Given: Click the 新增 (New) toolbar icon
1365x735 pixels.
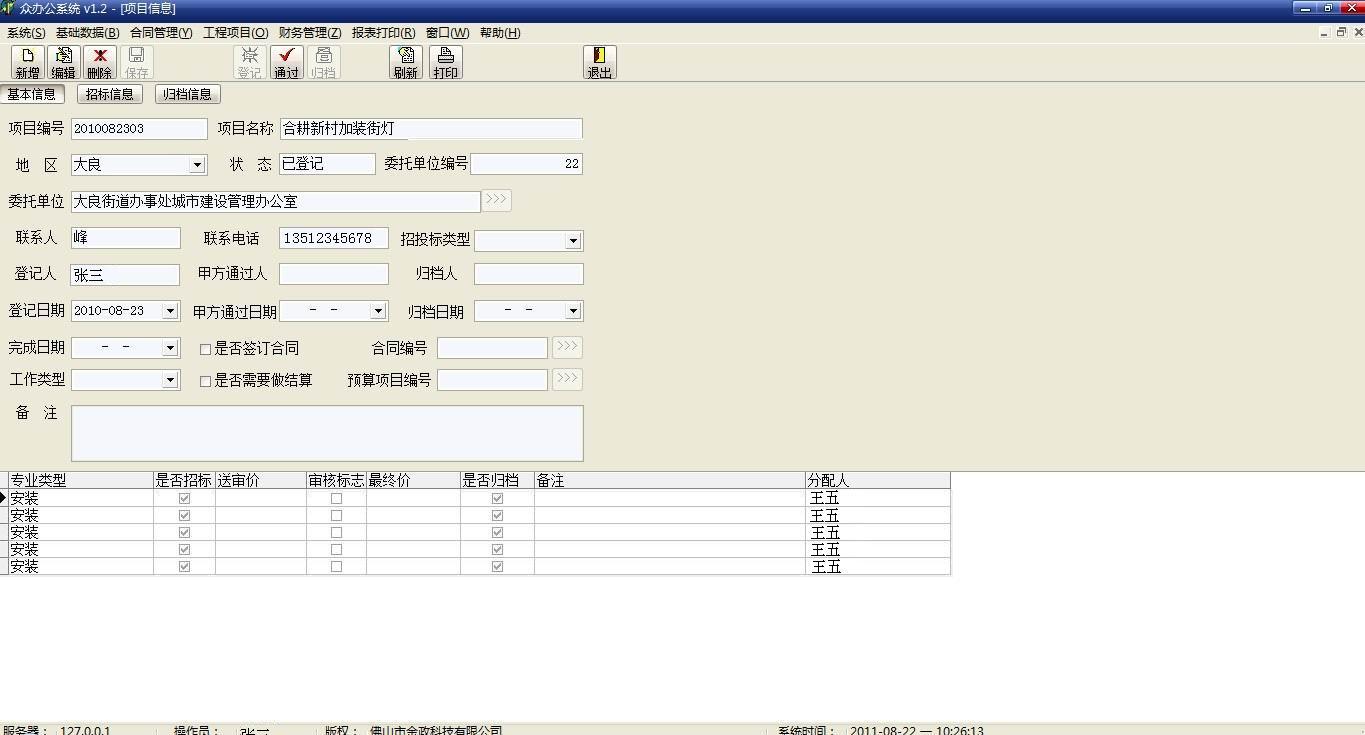Looking at the screenshot, I should [x=27, y=62].
